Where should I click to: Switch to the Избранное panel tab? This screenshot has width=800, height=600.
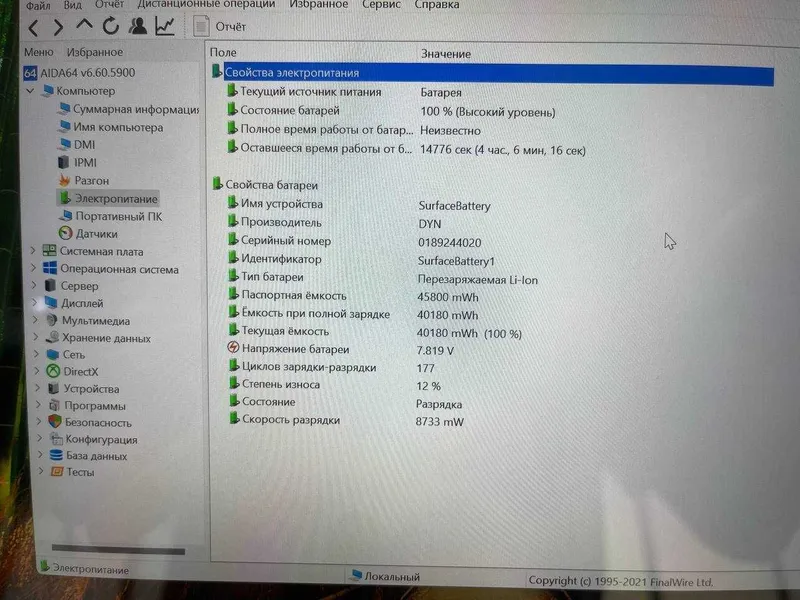coord(94,52)
